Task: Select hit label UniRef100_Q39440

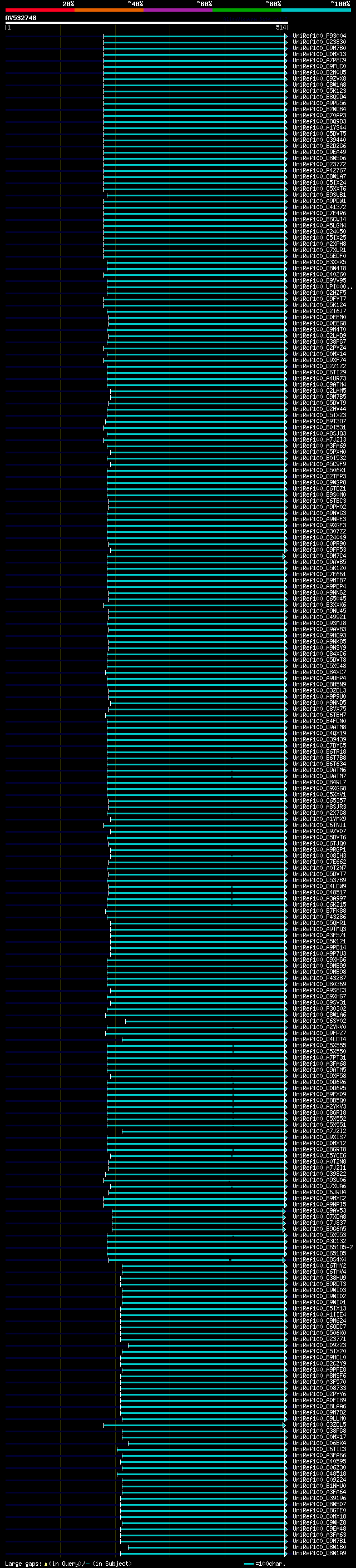Action: 319,140
